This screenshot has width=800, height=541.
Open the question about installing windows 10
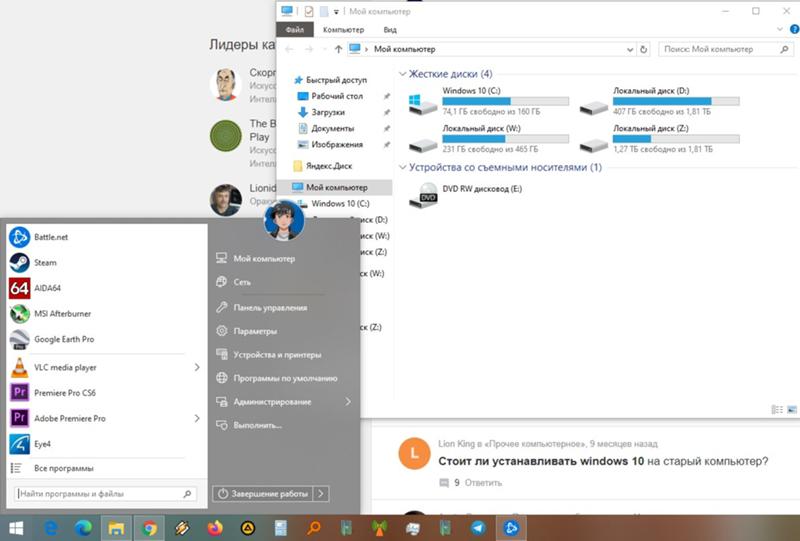(603, 461)
